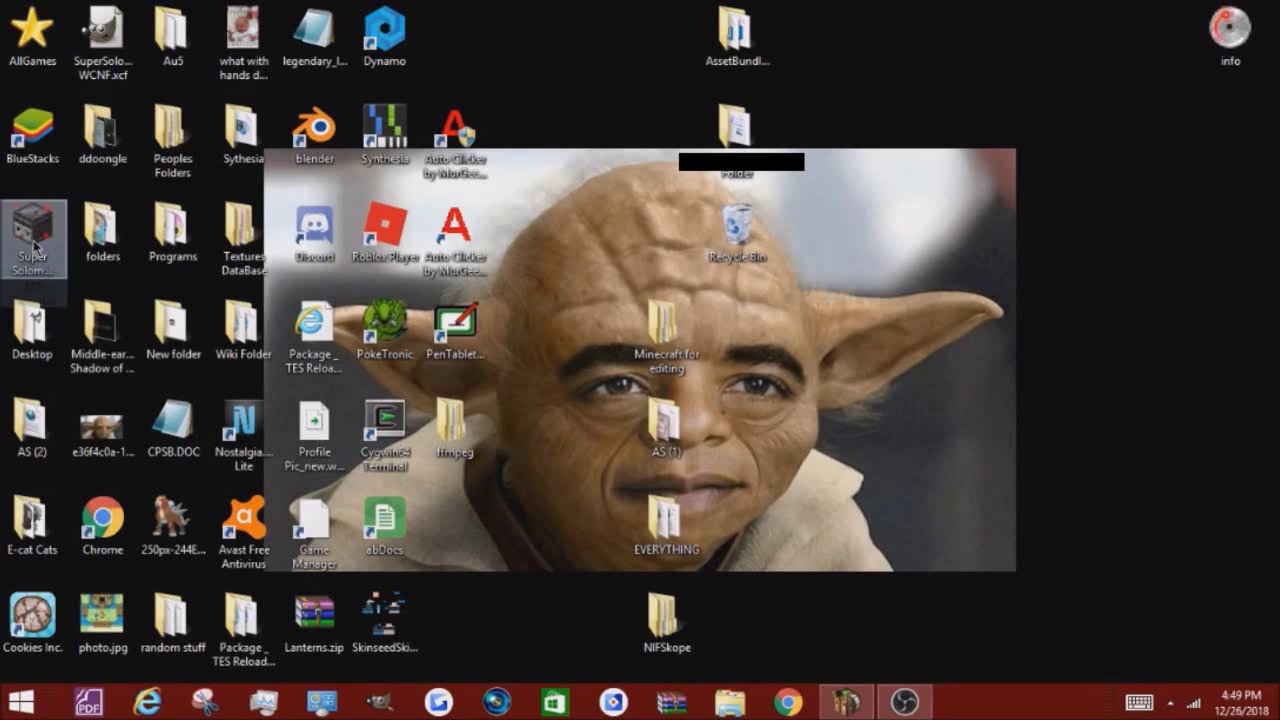The image size is (1280, 720).
Task: Show hidden system tray icons
Action: (x=1170, y=703)
